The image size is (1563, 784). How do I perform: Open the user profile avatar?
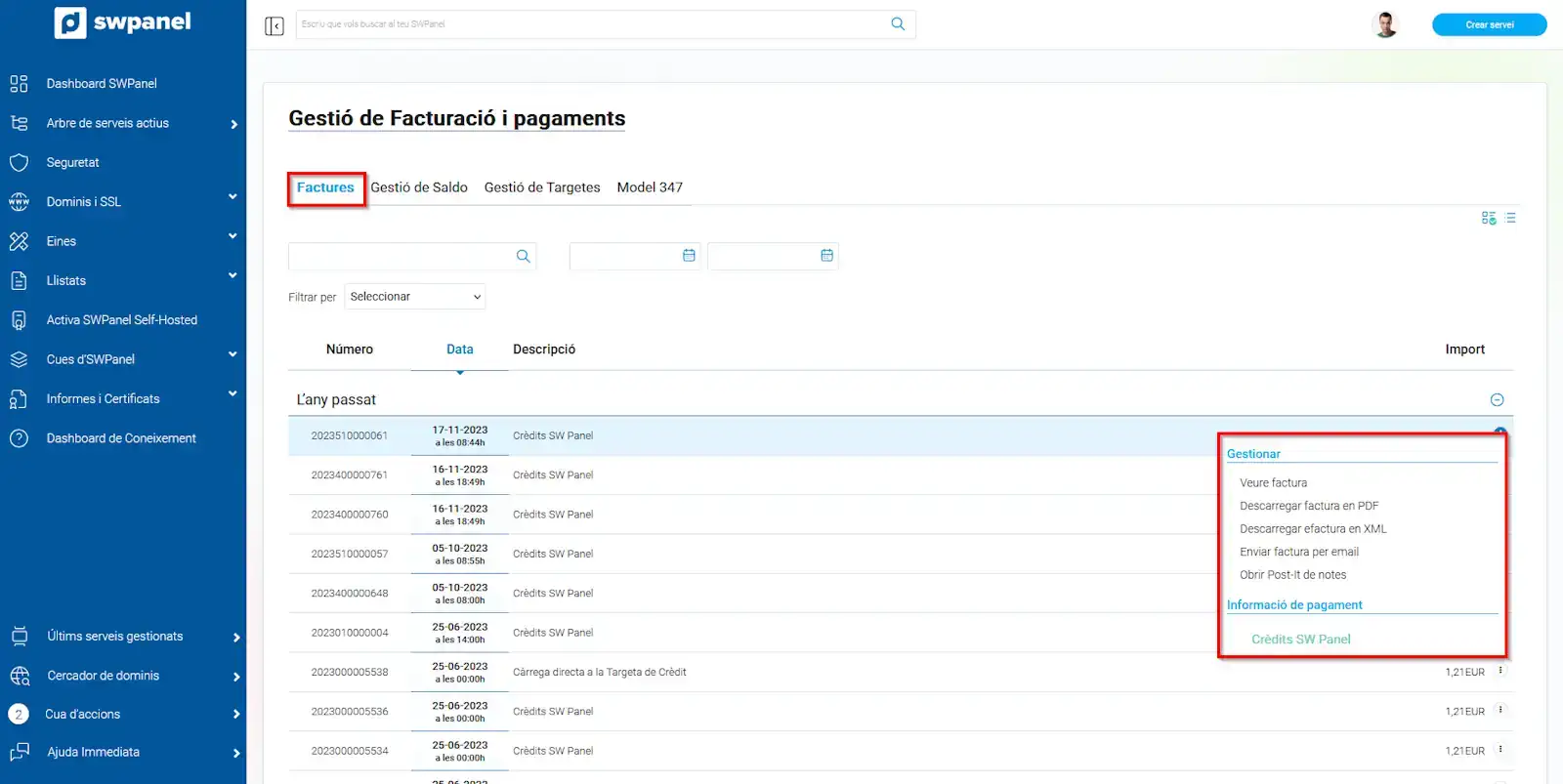point(1385,24)
